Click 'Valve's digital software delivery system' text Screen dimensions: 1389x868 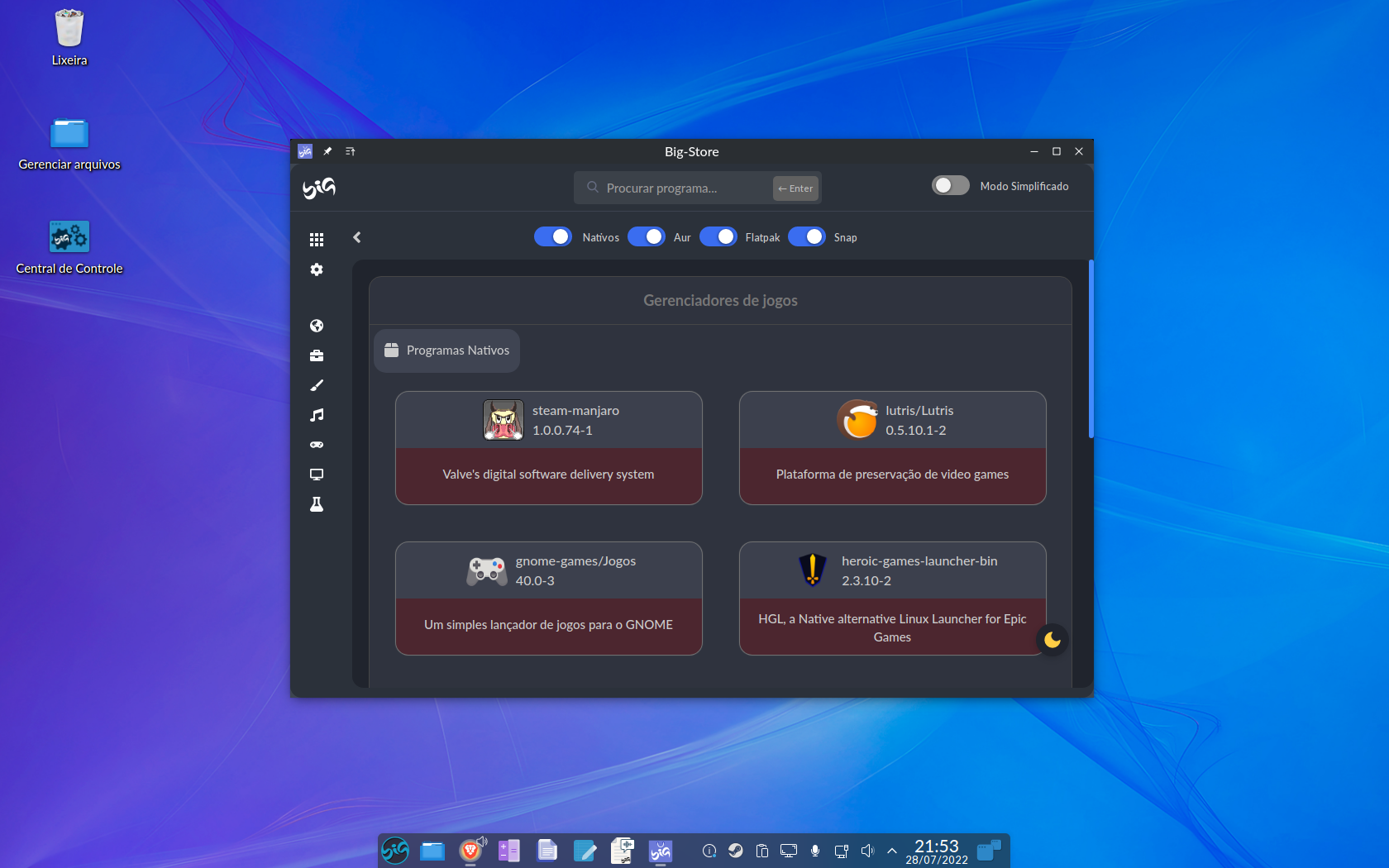(x=548, y=475)
